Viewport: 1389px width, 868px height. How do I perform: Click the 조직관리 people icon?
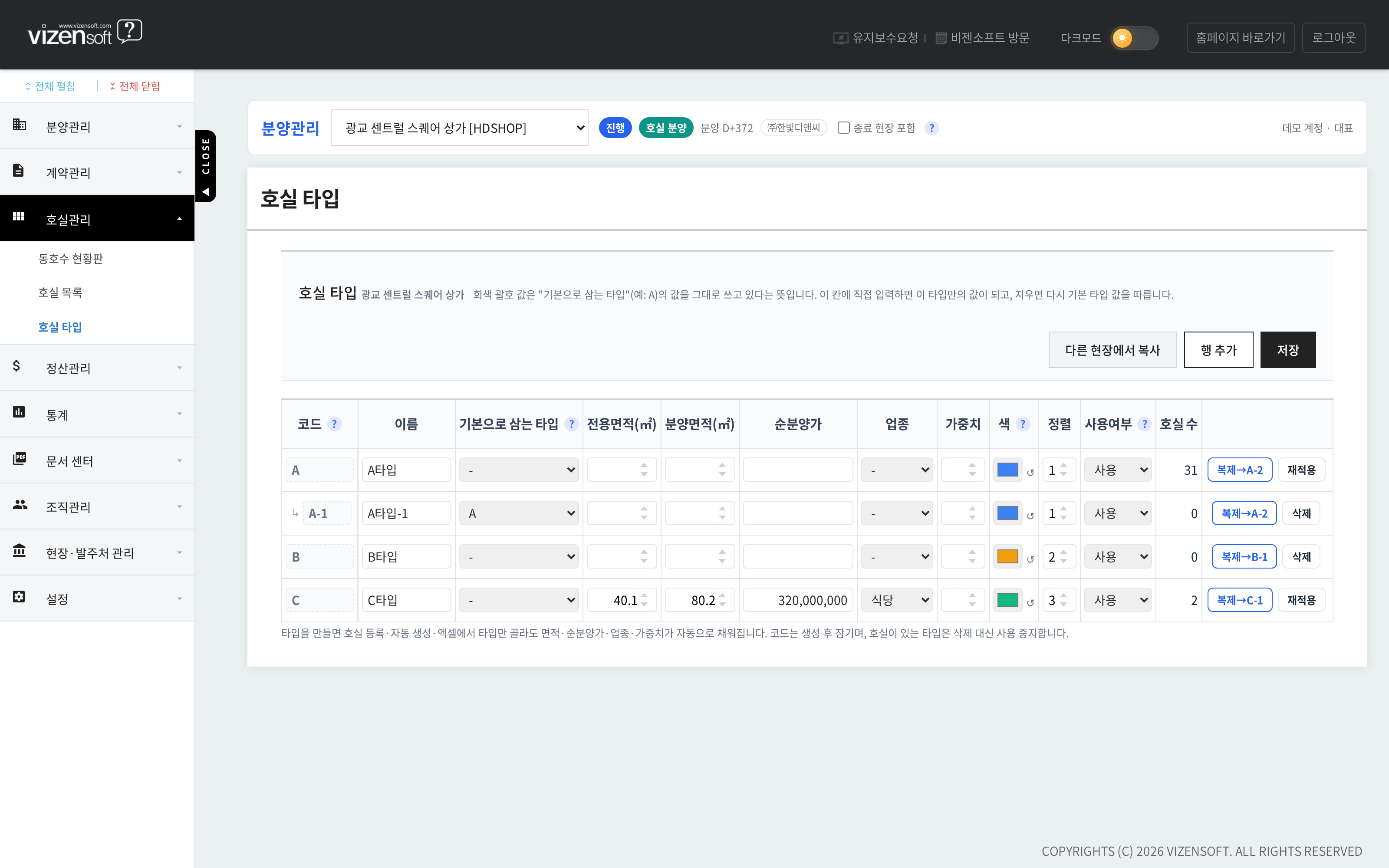coord(20,504)
